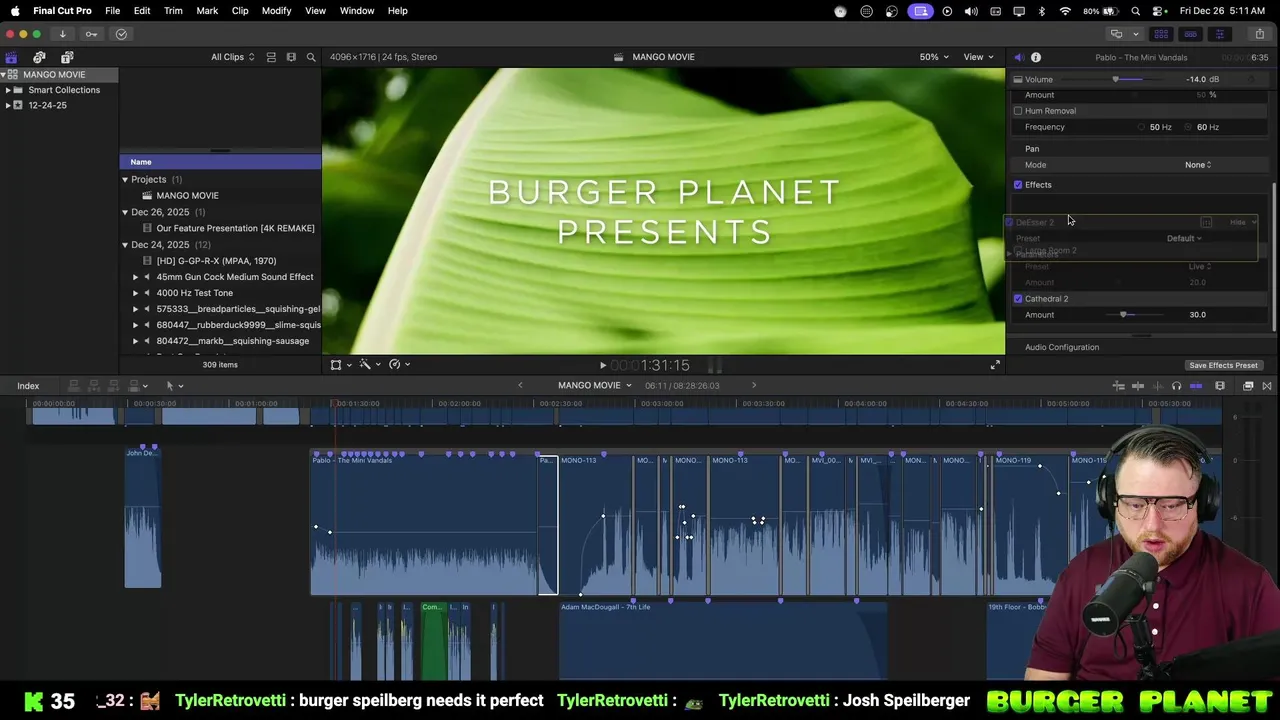The height and width of the screenshot is (720, 1280).
Task: Open the Transitions browser icon
Action: pos(1267,386)
